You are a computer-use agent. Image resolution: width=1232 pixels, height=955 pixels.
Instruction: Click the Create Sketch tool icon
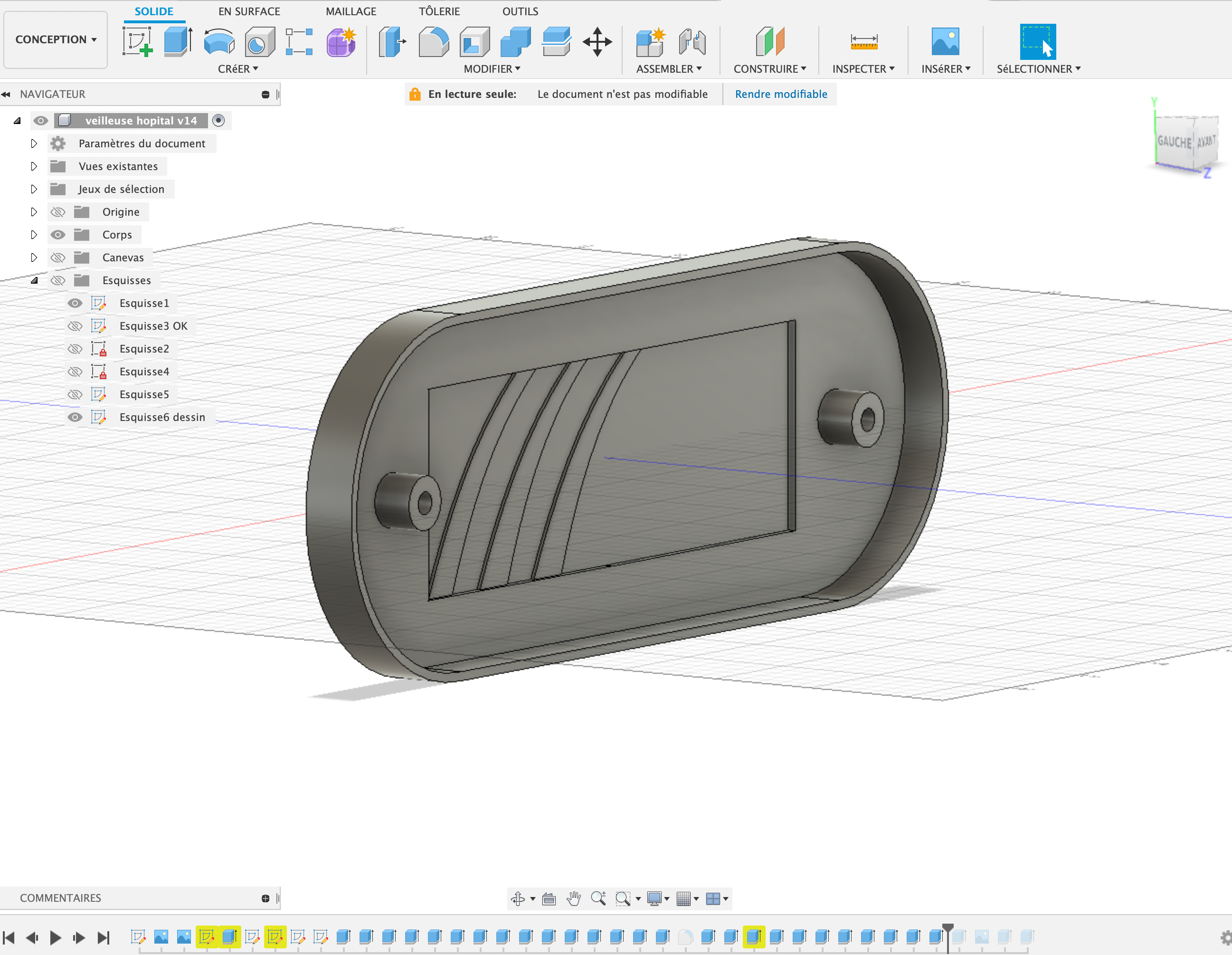click(137, 41)
